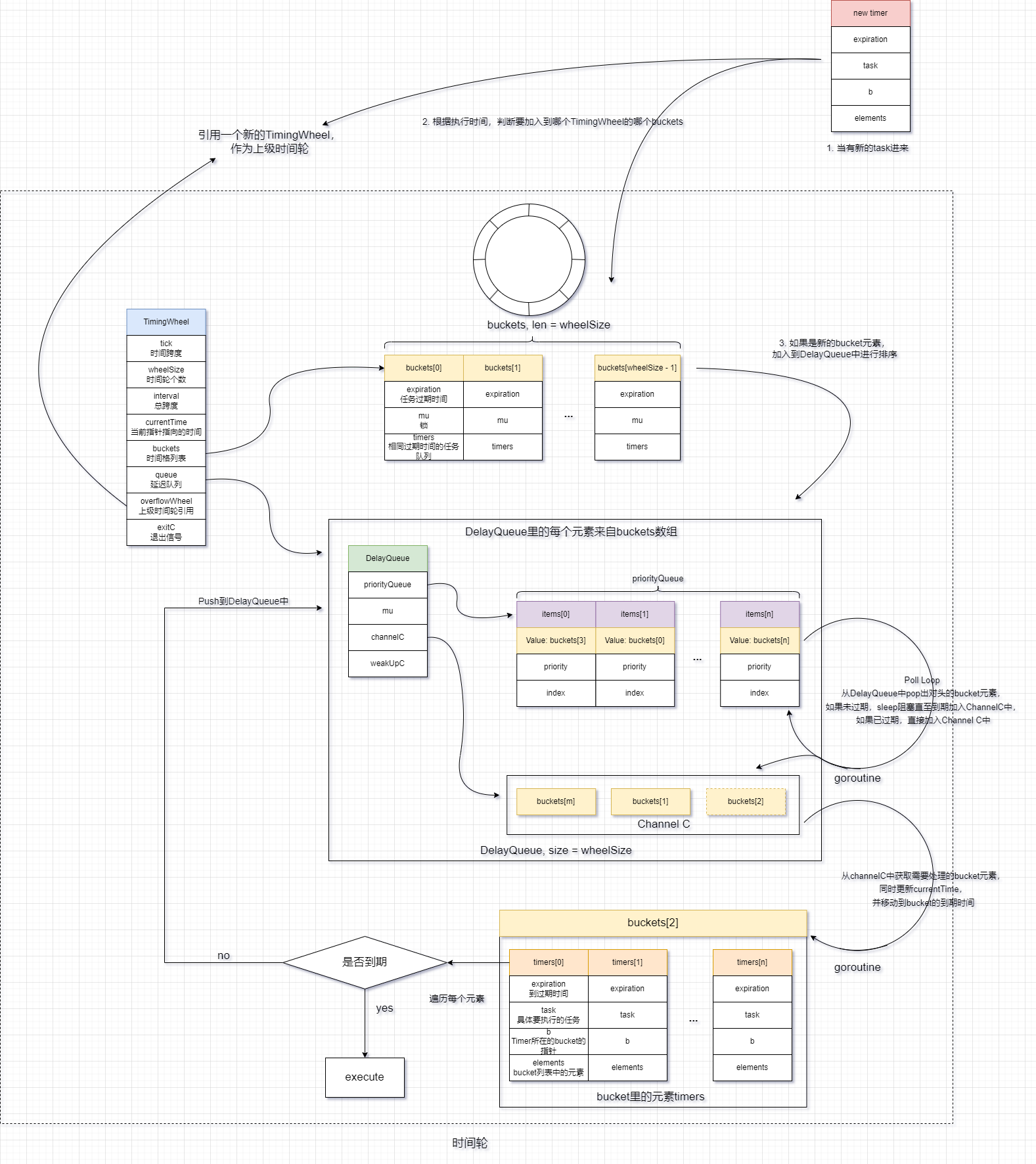The width and height of the screenshot is (1036, 1164).
Task: Select the overflowWheel cell in TimingWheel
Action: pos(166,506)
